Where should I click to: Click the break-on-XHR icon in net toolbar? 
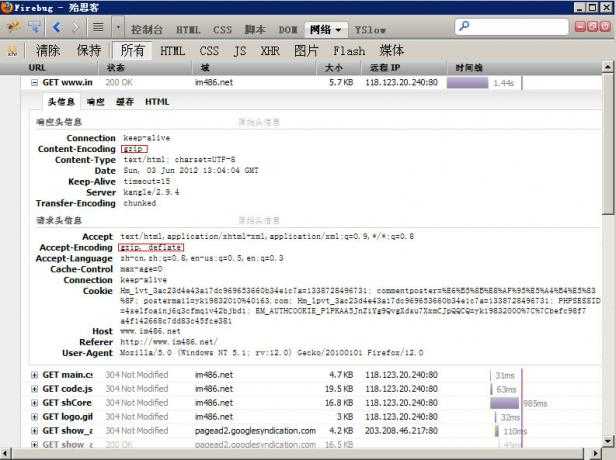click(x=13, y=51)
